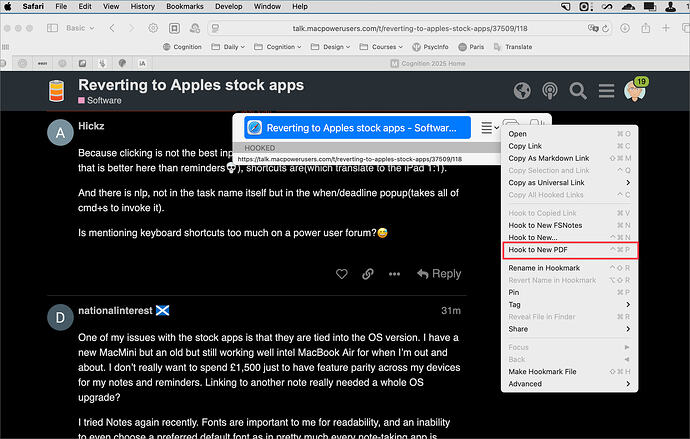Image resolution: width=690 pixels, height=439 pixels.
Task: Select Hook to New PDF
Action: (569, 250)
